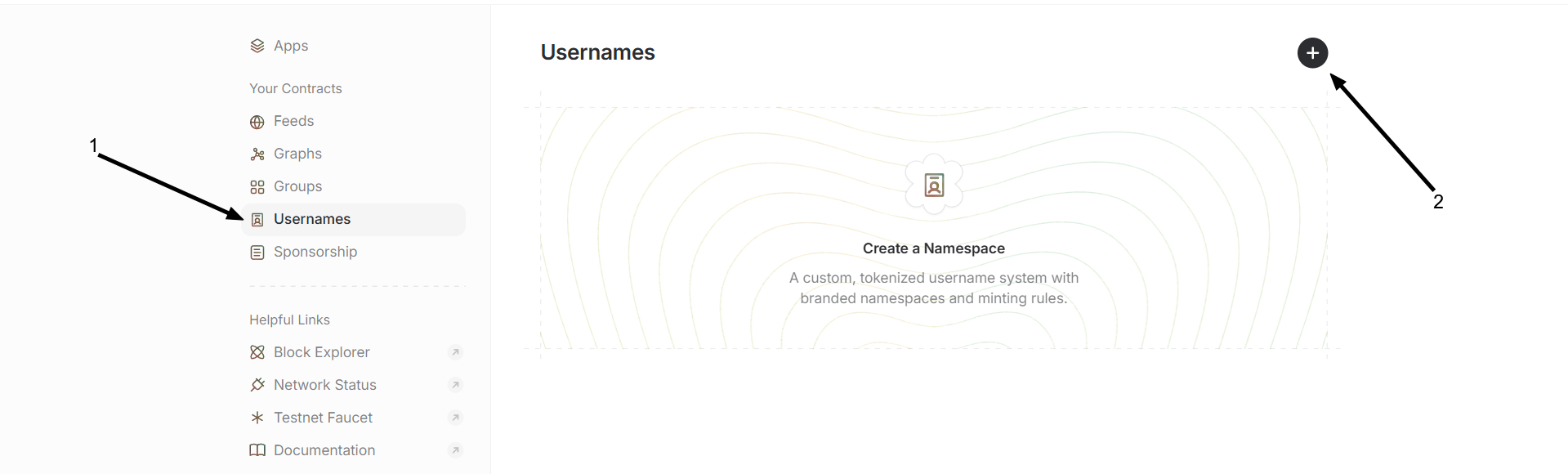This screenshot has width=1568, height=474.
Task: Go to Groups in the sidebar
Action: point(297,186)
